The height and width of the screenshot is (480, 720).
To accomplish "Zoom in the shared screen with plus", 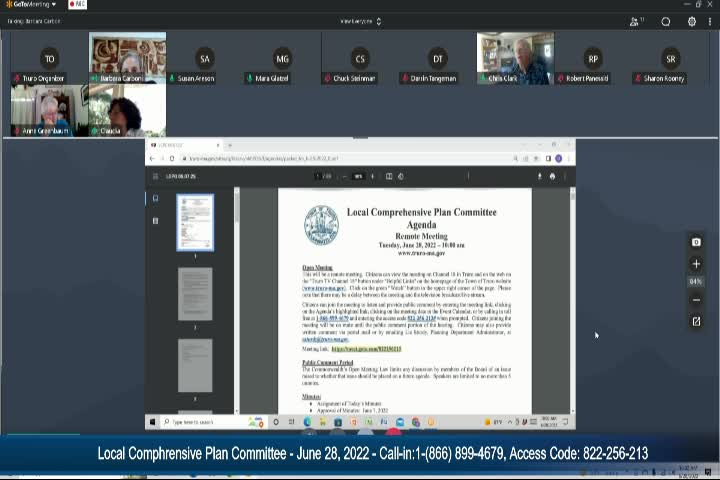I will [696, 264].
